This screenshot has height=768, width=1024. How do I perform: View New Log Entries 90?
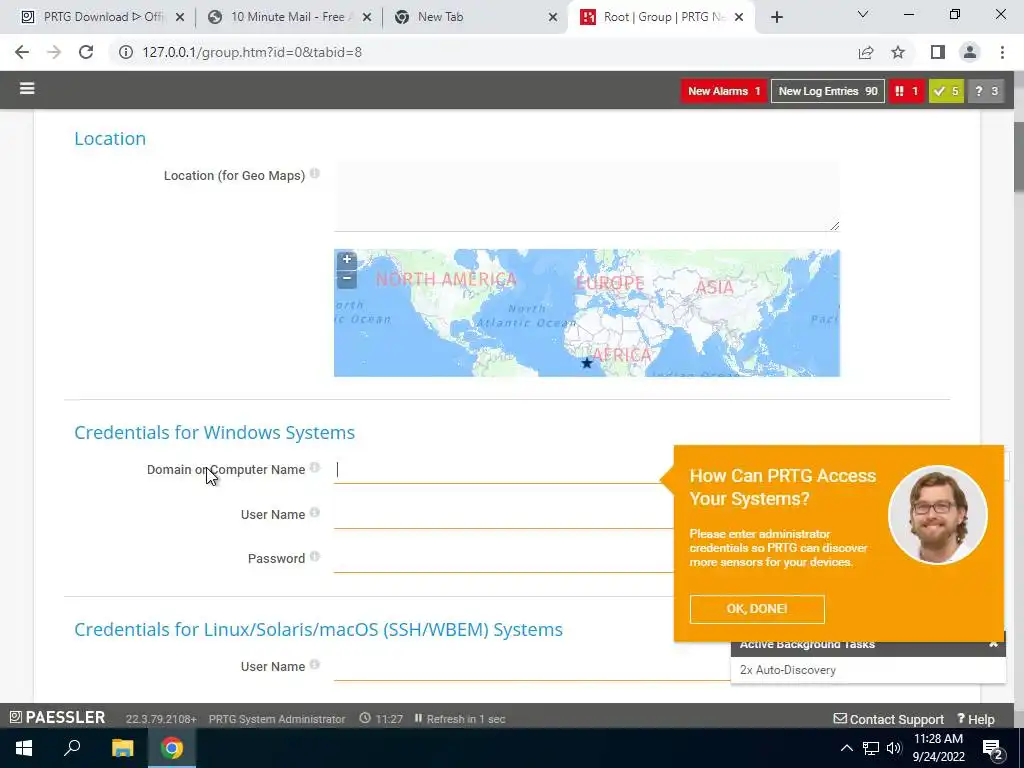pyautogui.click(x=827, y=91)
